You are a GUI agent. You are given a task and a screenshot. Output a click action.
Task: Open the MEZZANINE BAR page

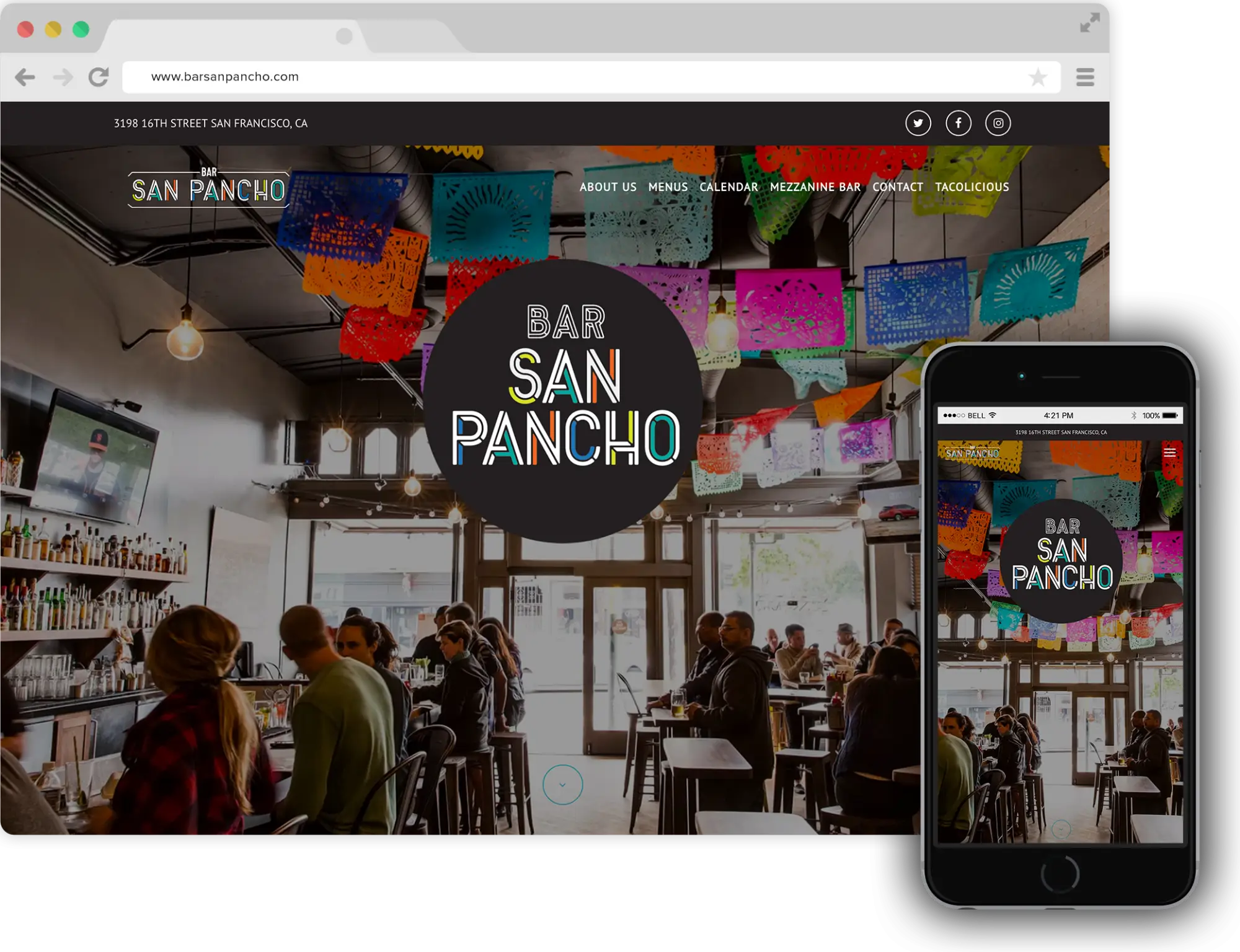(814, 187)
